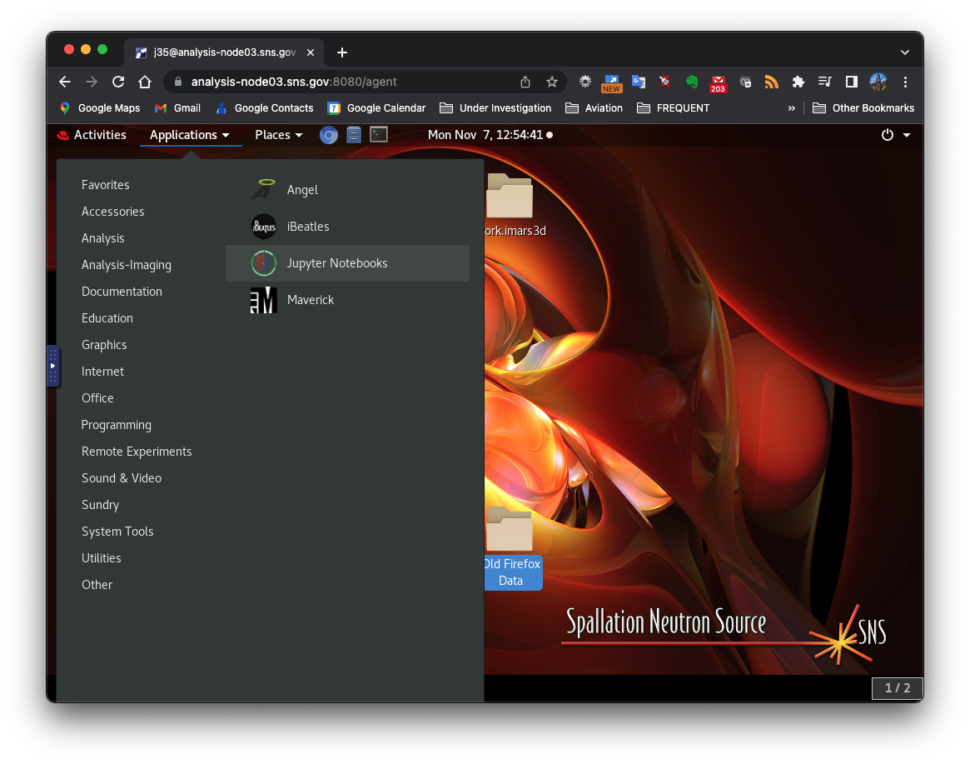Launch the Maverick application

[x=310, y=300]
